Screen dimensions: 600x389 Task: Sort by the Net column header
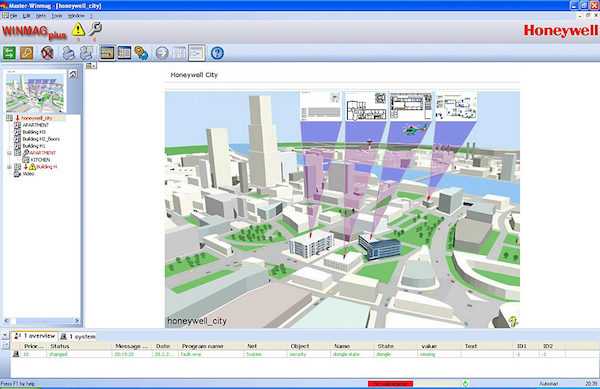(266, 346)
